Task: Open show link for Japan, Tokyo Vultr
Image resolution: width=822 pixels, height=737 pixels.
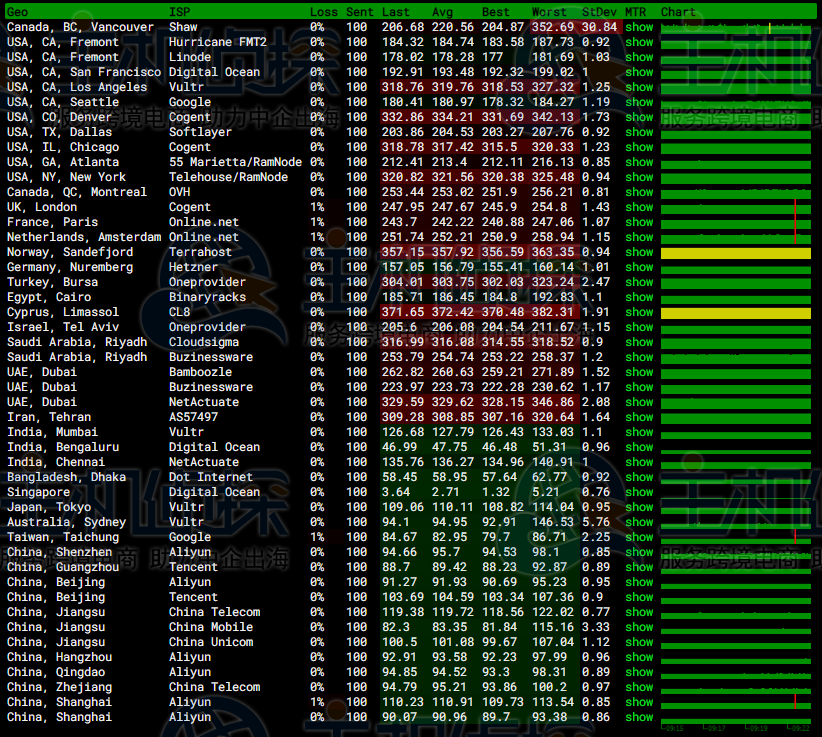Action: point(639,507)
